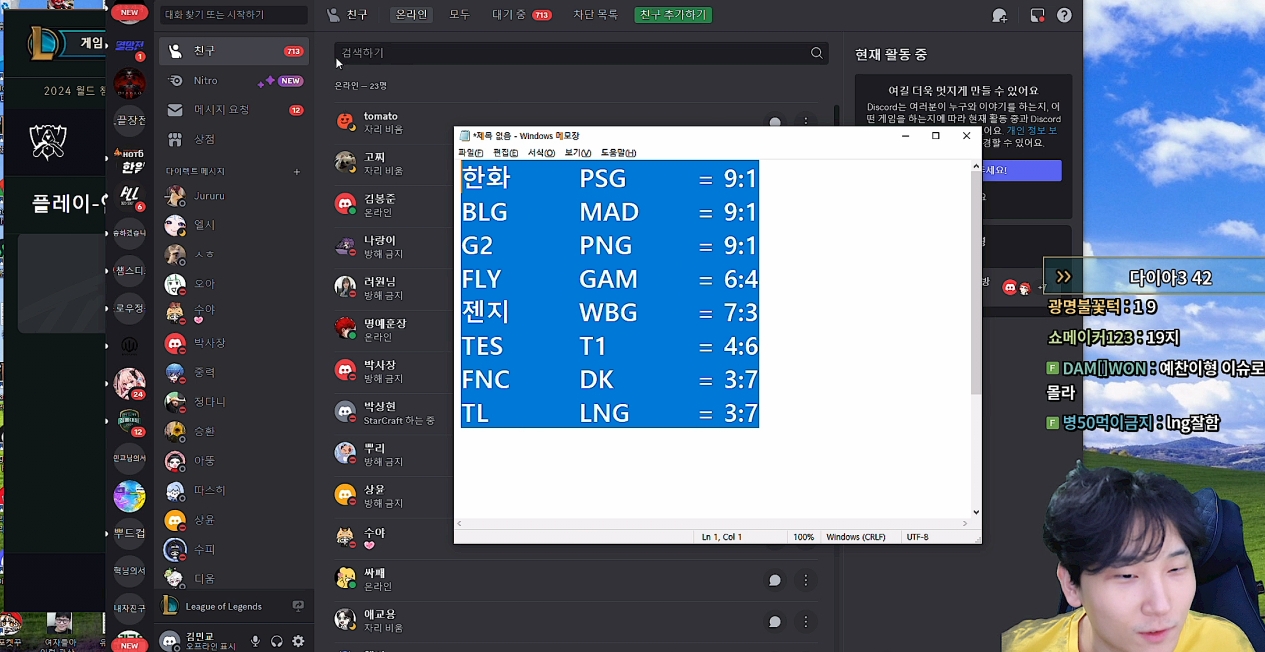1265x652 pixels.
Task: Open more options for 애교용
Action: click(x=806, y=621)
